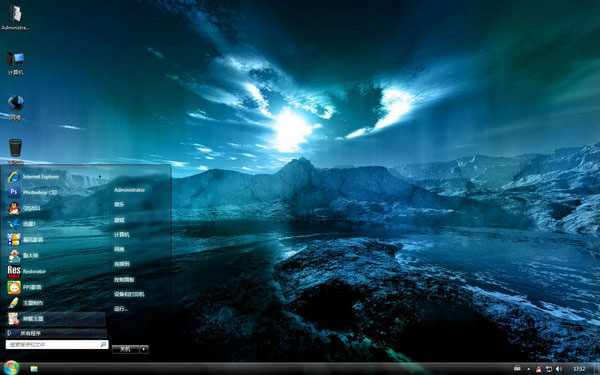Screen dimensions: 600x375
Task: Open Administrator in the Start menu right pane
Action: coord(129,190)
